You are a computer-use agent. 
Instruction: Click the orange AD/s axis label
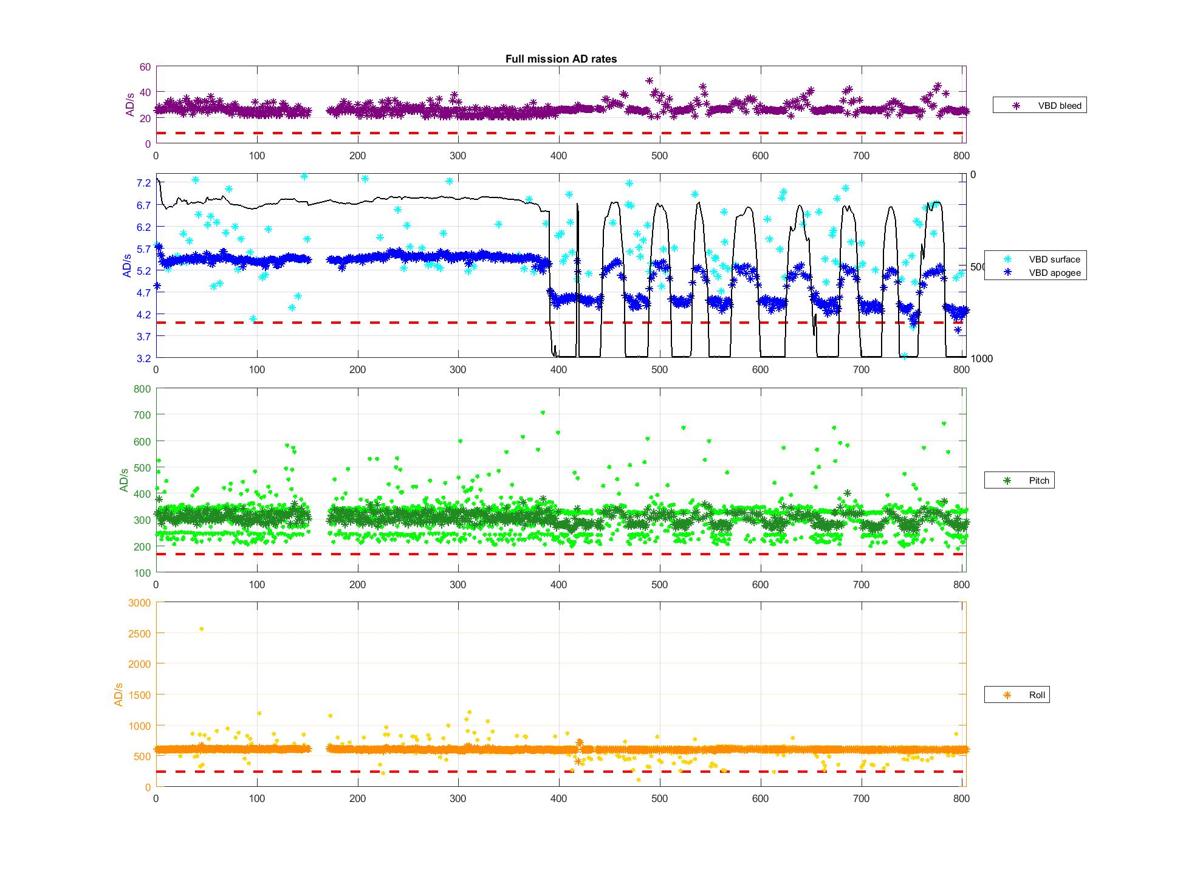pyautogui.click(x=118, y=694)
